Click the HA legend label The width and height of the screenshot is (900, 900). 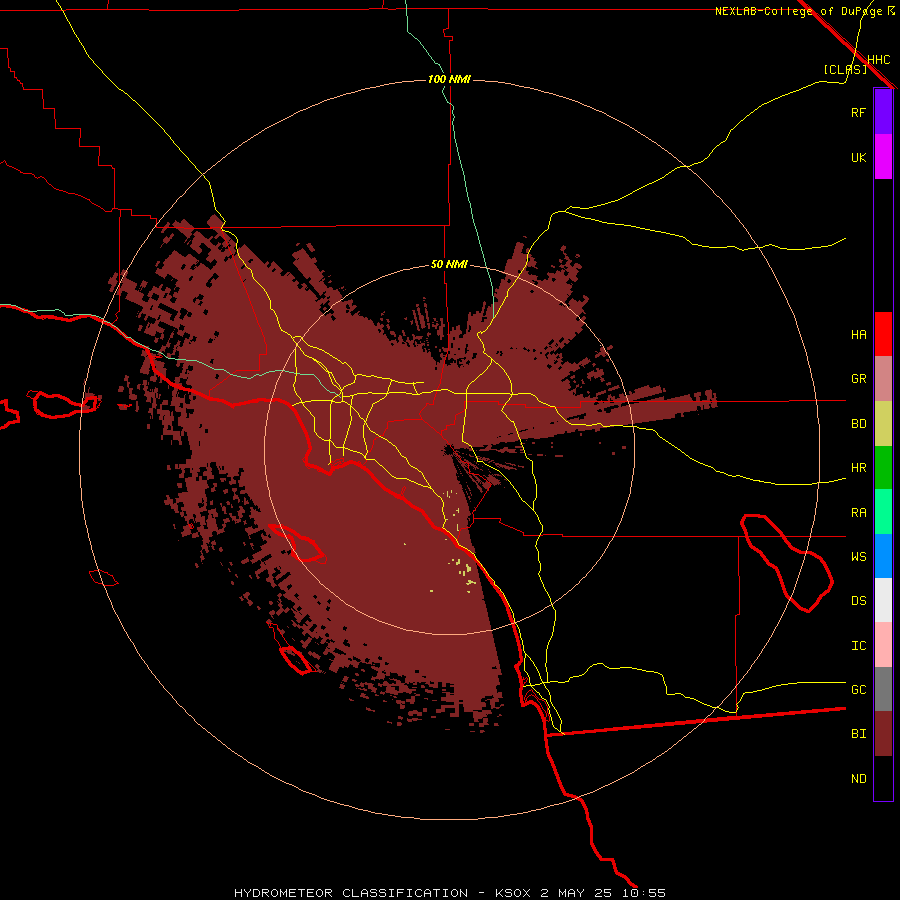point(858,334)
